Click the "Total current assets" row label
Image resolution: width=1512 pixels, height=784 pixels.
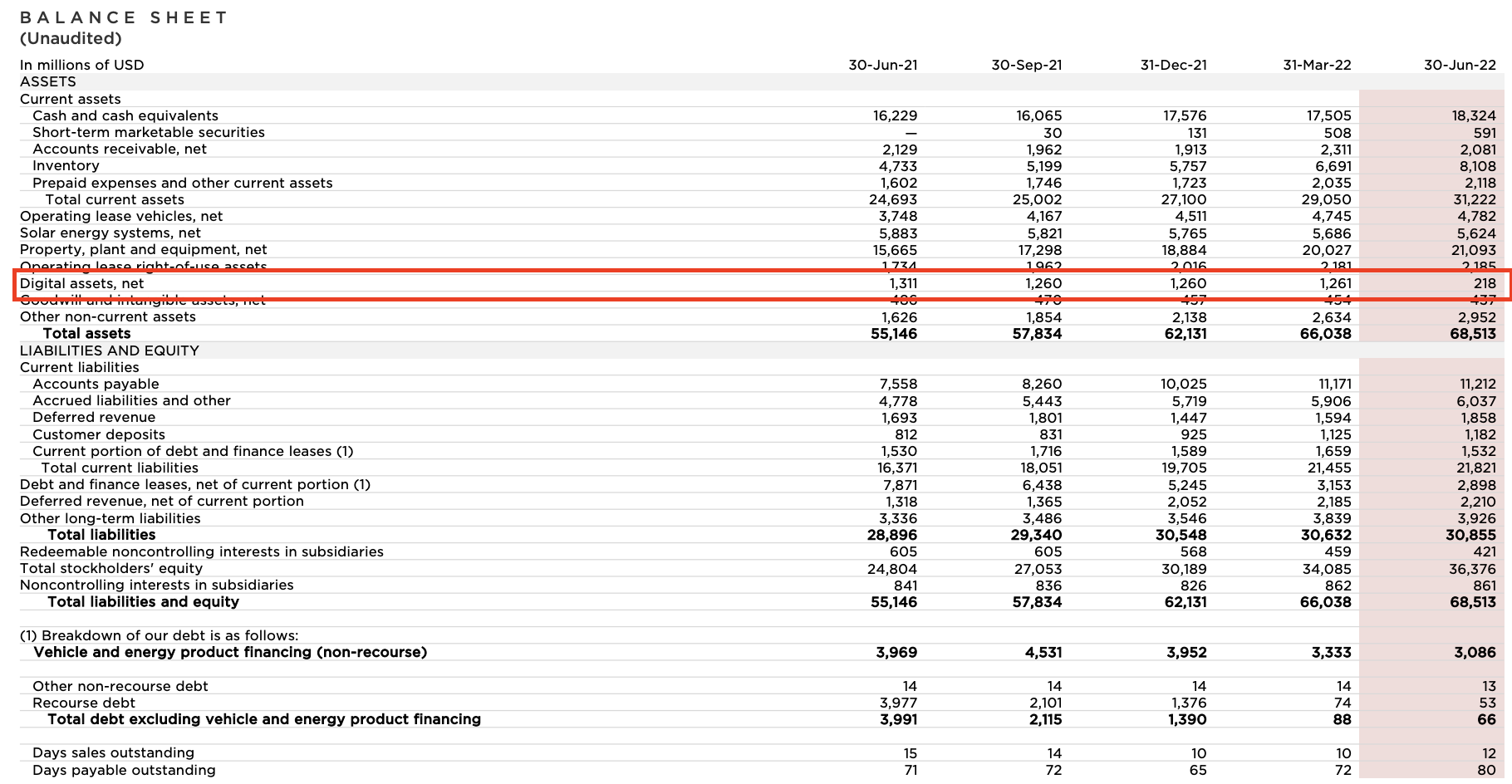(x=115, y=199)
